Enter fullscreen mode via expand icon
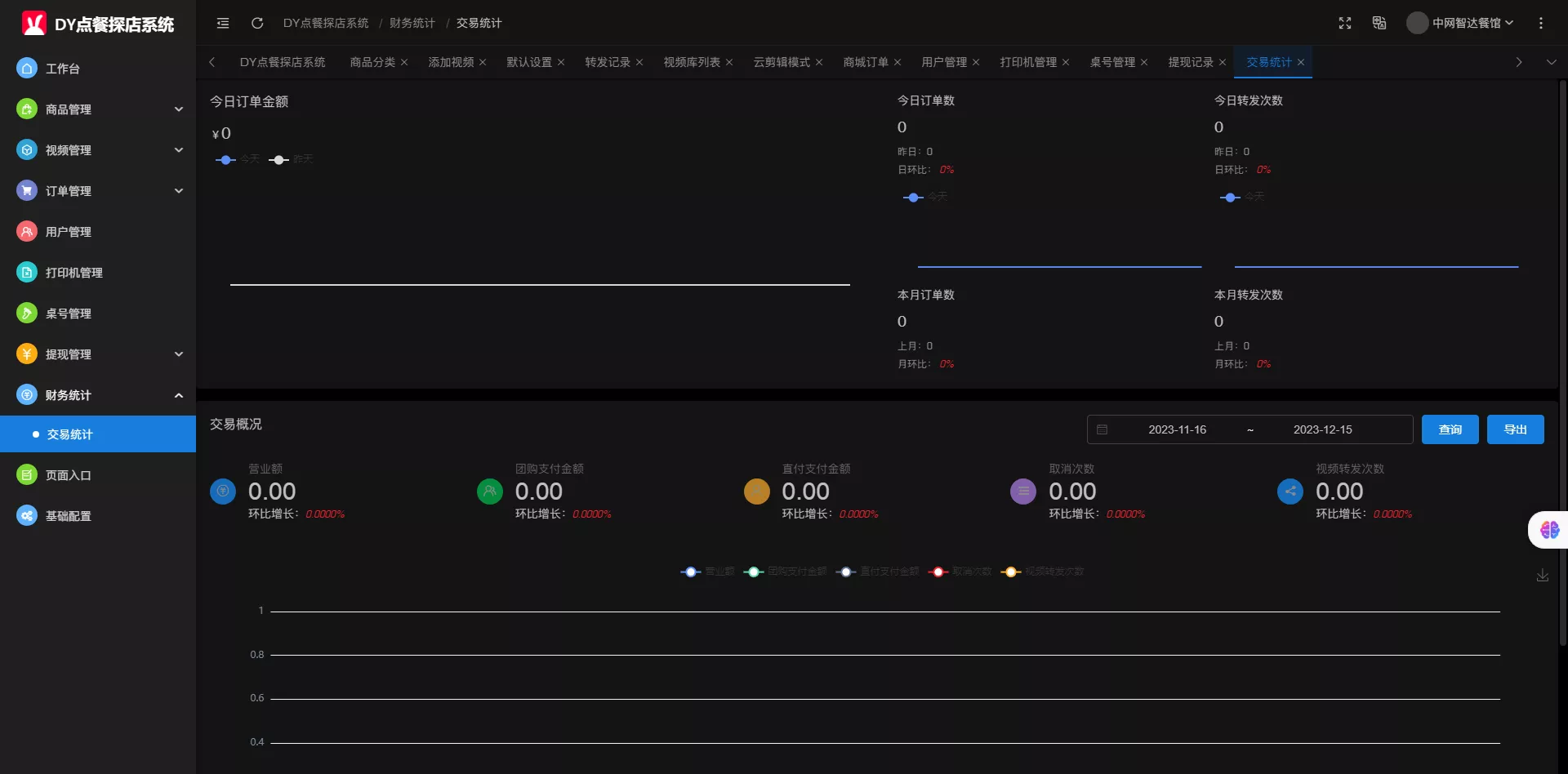Image resolution: width=1568 pixels, height=774 pixels. [x=1345, y=23]
